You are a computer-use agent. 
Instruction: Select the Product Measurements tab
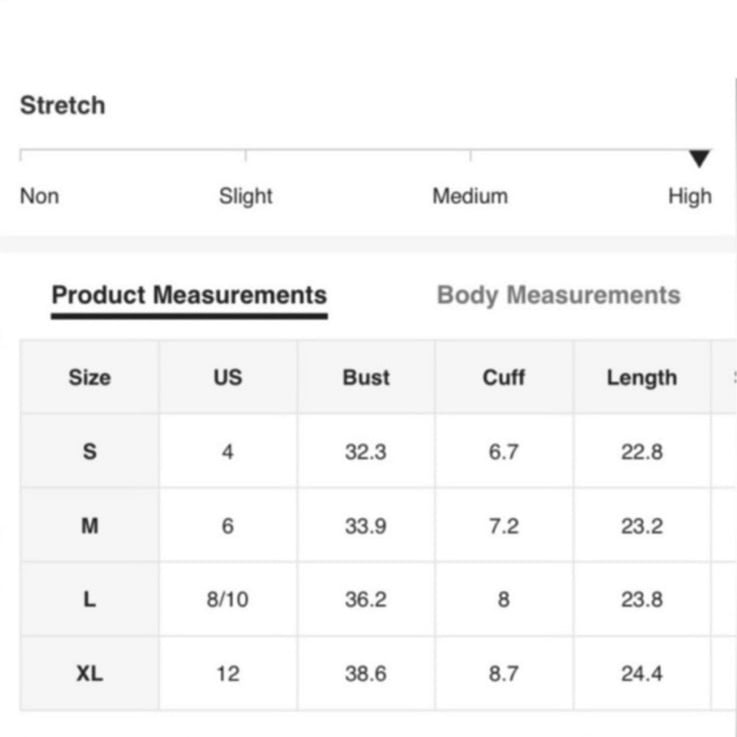pos(189,296)
